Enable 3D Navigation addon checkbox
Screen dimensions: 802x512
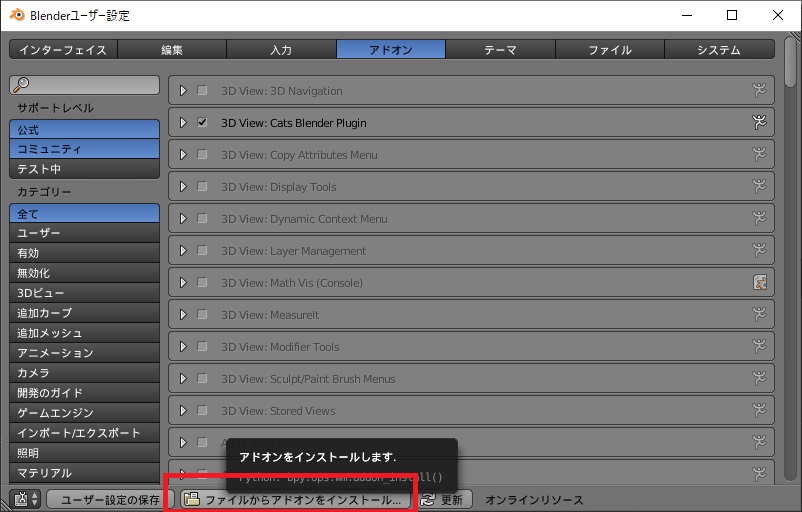(x=202, y=91)
